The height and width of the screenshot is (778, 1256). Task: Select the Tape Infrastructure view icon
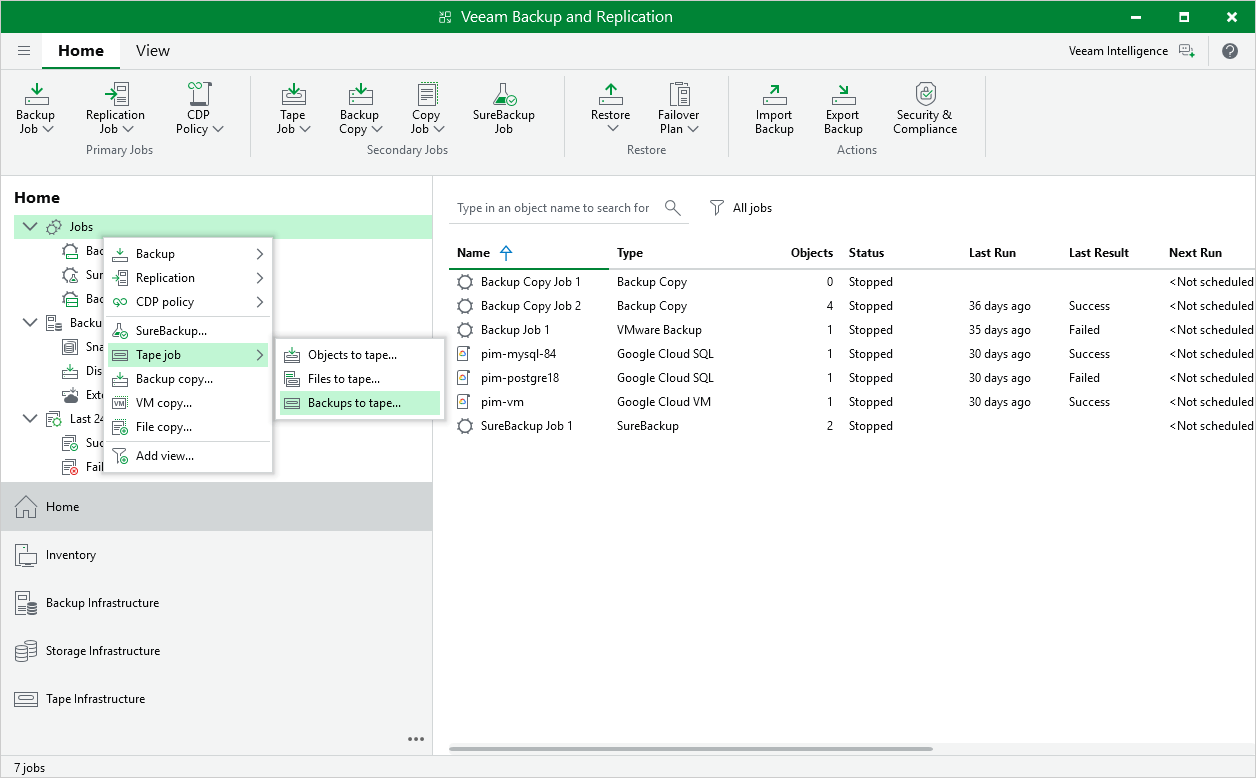[25, 698]
